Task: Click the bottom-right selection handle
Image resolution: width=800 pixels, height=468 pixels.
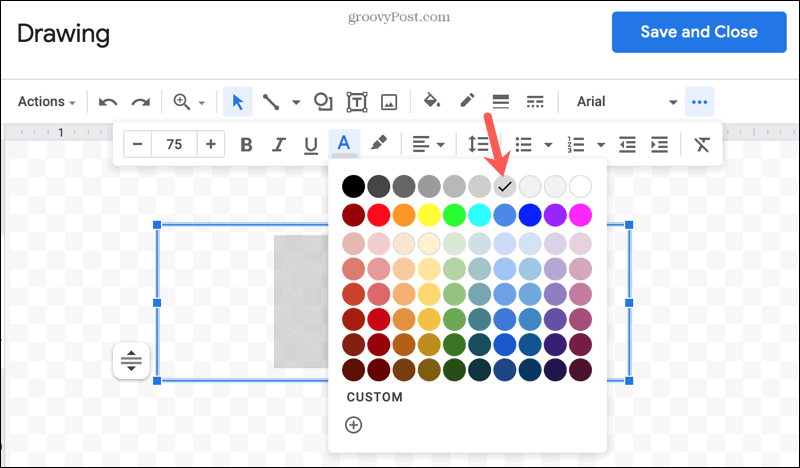Action: (x=629, y=381)
